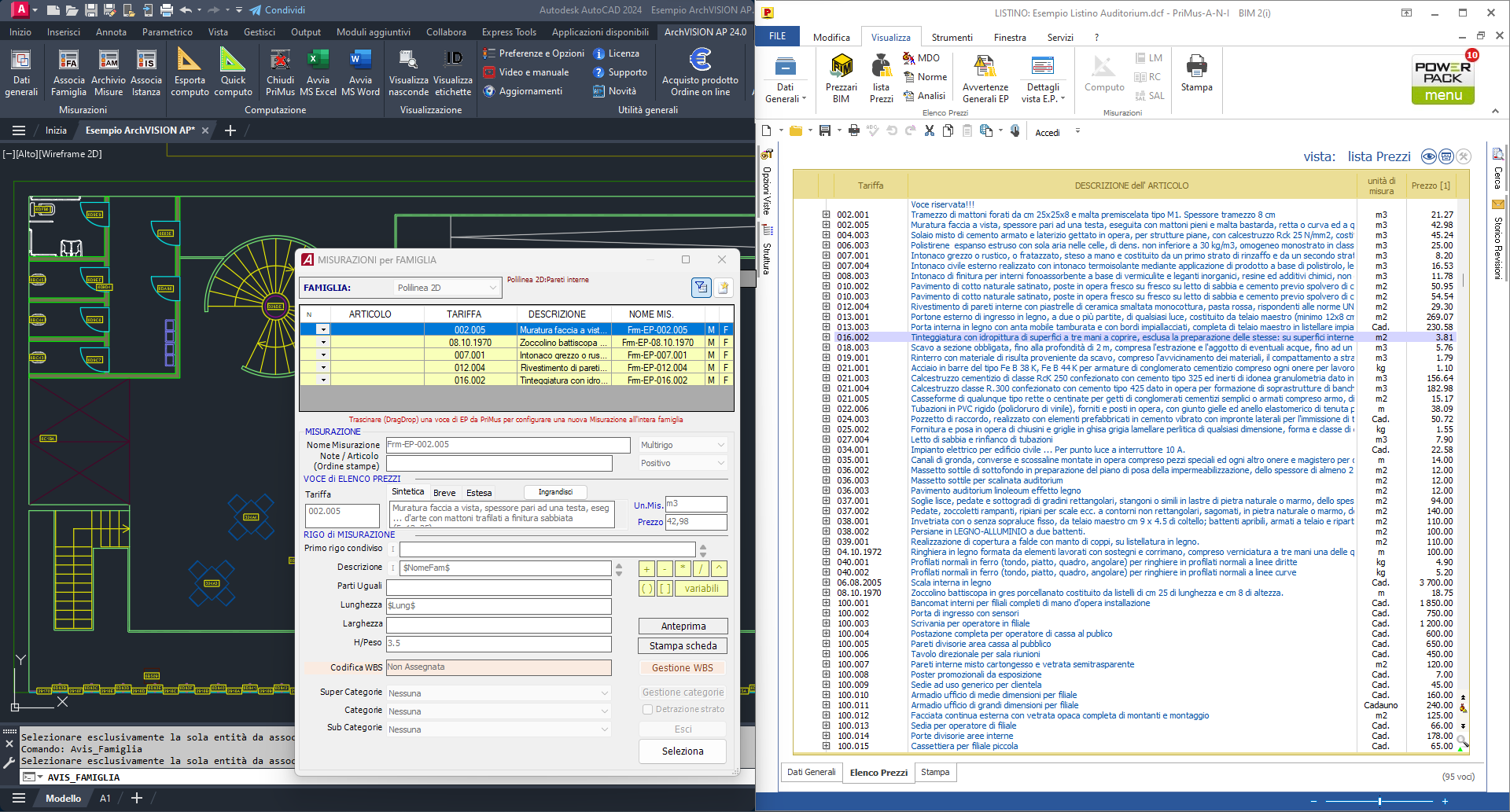Toggle expand box for tariffa 002.001

pyautogui.click(x=826, y=215)
